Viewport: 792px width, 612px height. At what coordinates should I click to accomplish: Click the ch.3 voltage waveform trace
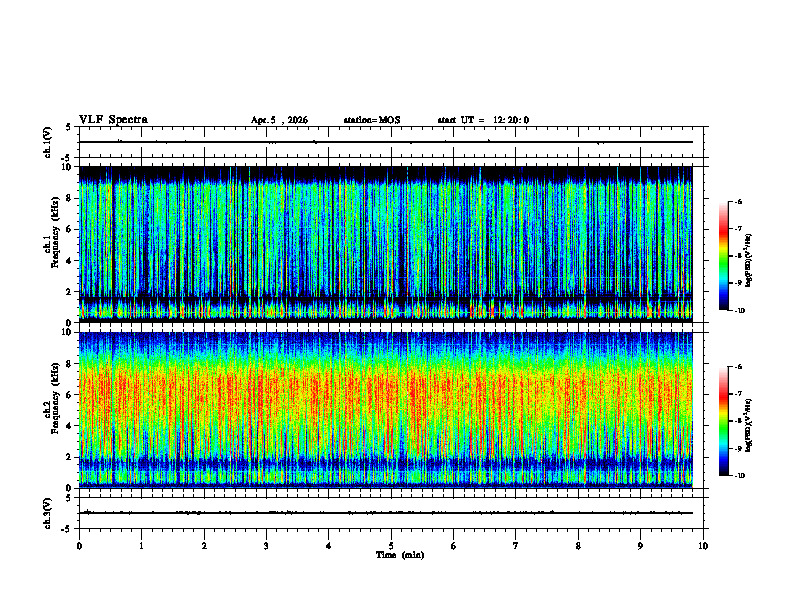pyautogui.click(x=386, y=513)
